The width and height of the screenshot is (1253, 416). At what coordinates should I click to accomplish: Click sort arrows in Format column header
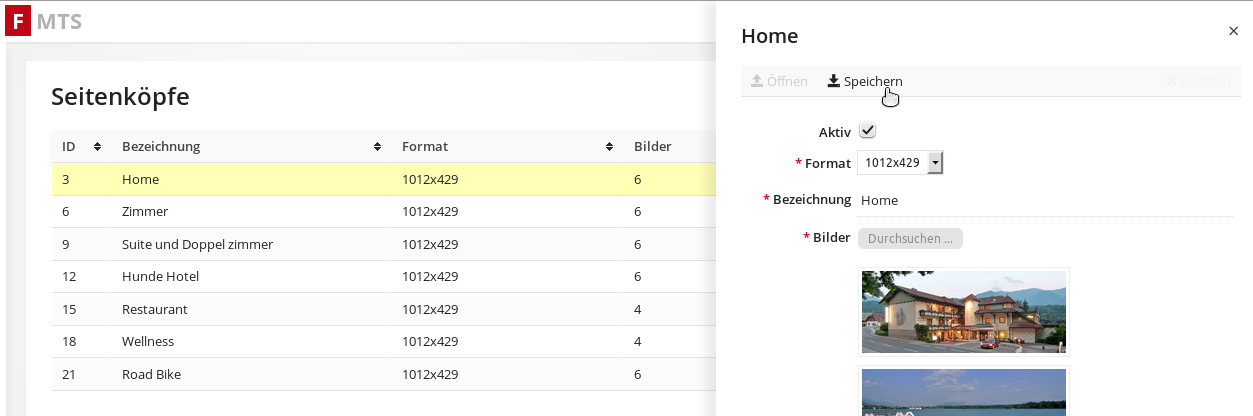pyautogui.click(x=609, y=147)
